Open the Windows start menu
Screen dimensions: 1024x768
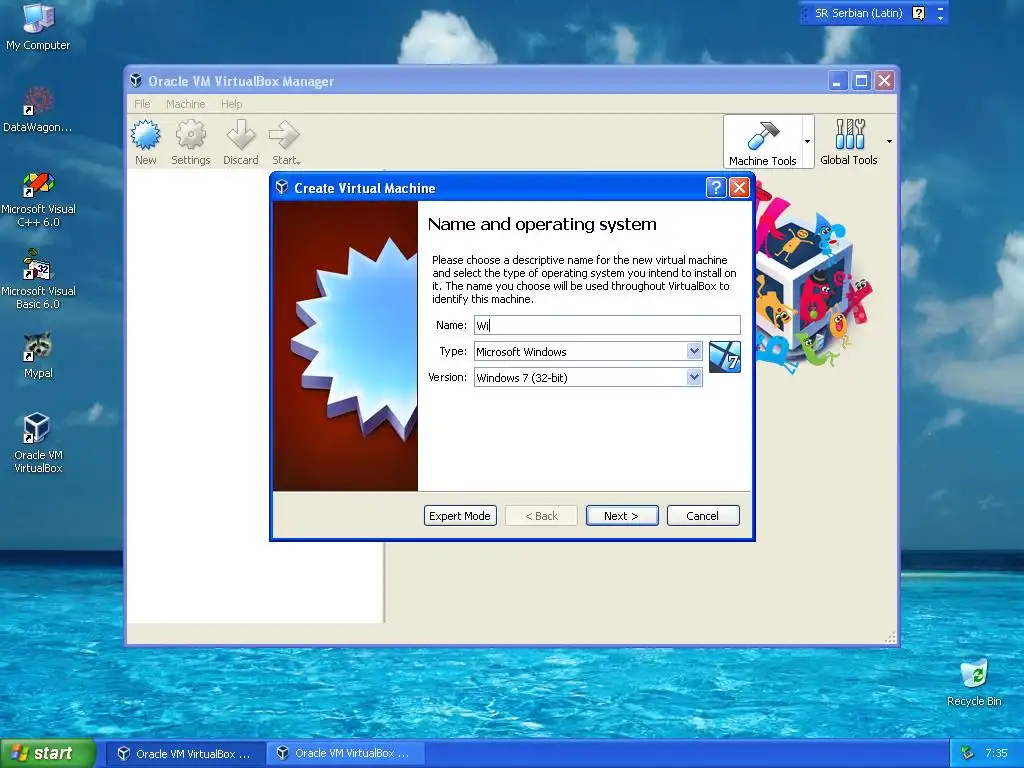(48, 754)
